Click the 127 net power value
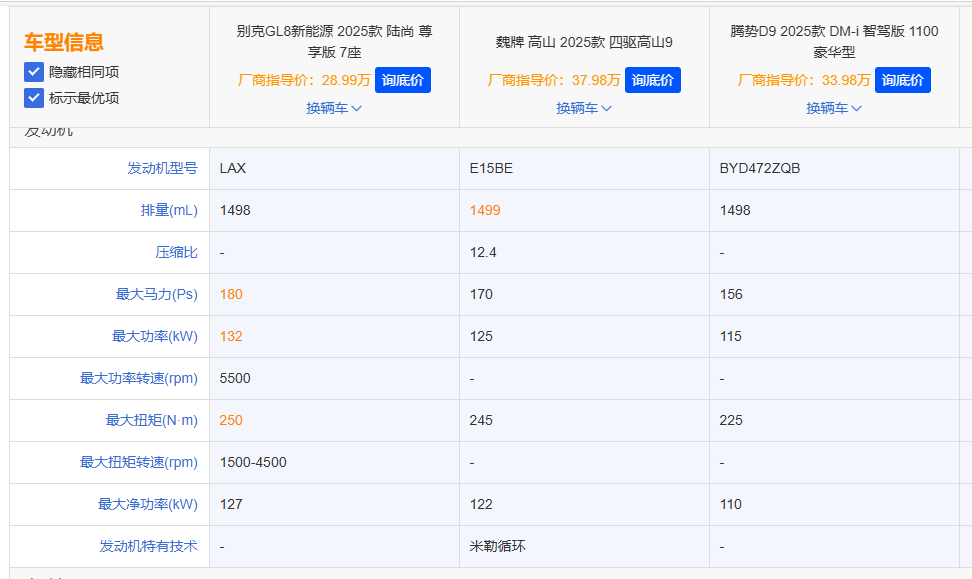Screen dimensions: 972x579 click(231, 505)
